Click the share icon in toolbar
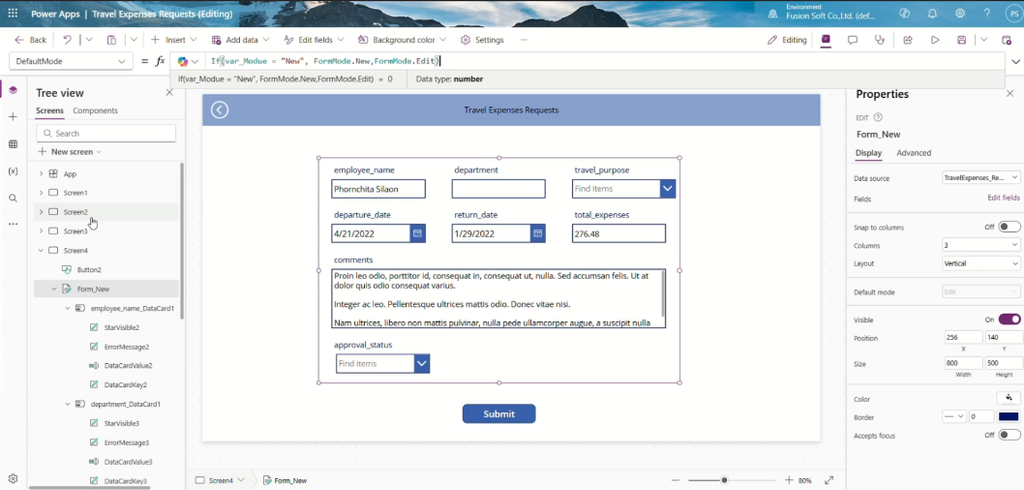The height and width of the screenshot is (490, 1024). click(x=908, y=40)
